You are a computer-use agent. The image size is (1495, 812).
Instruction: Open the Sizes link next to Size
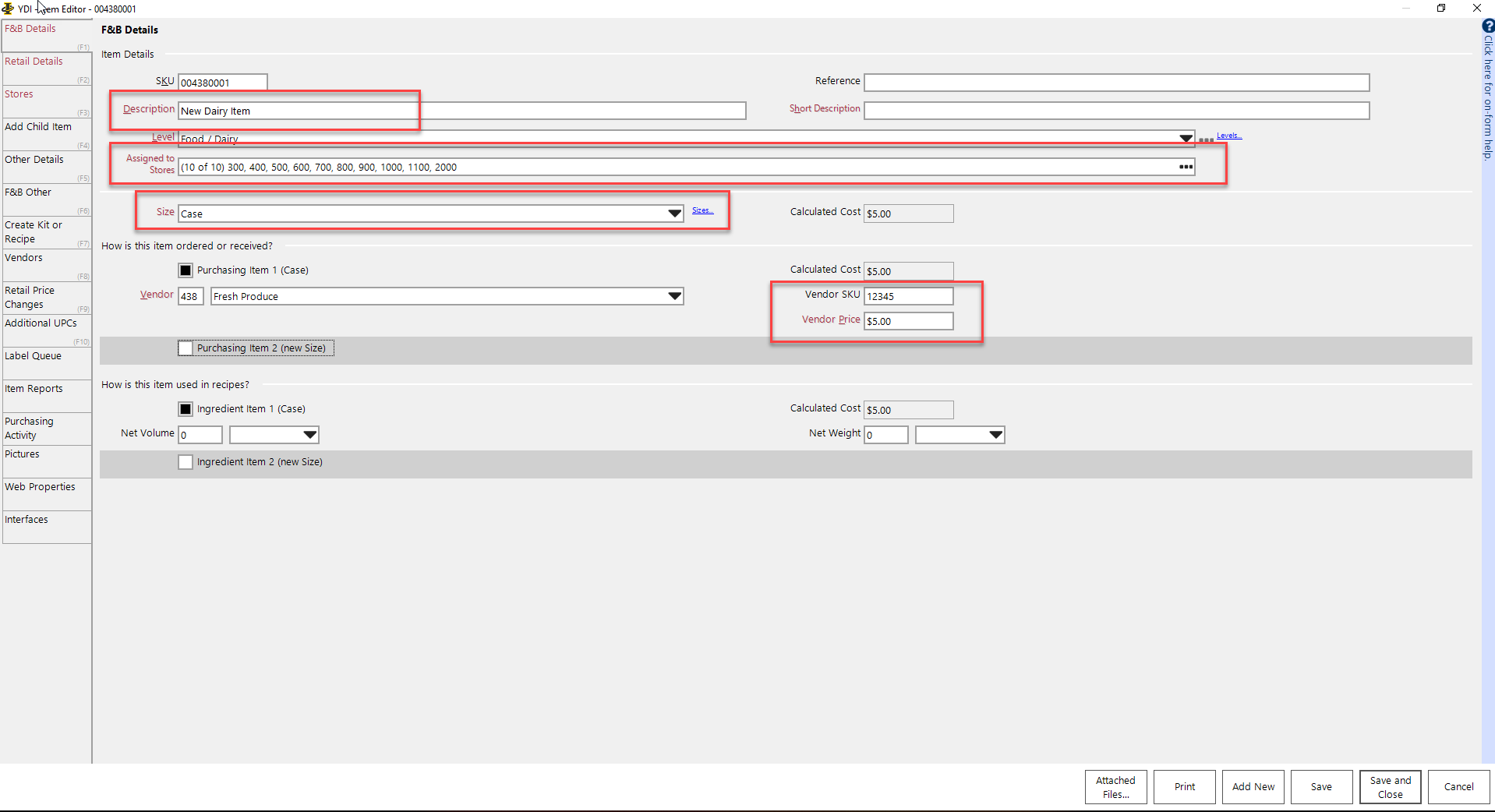coord(702,210)
